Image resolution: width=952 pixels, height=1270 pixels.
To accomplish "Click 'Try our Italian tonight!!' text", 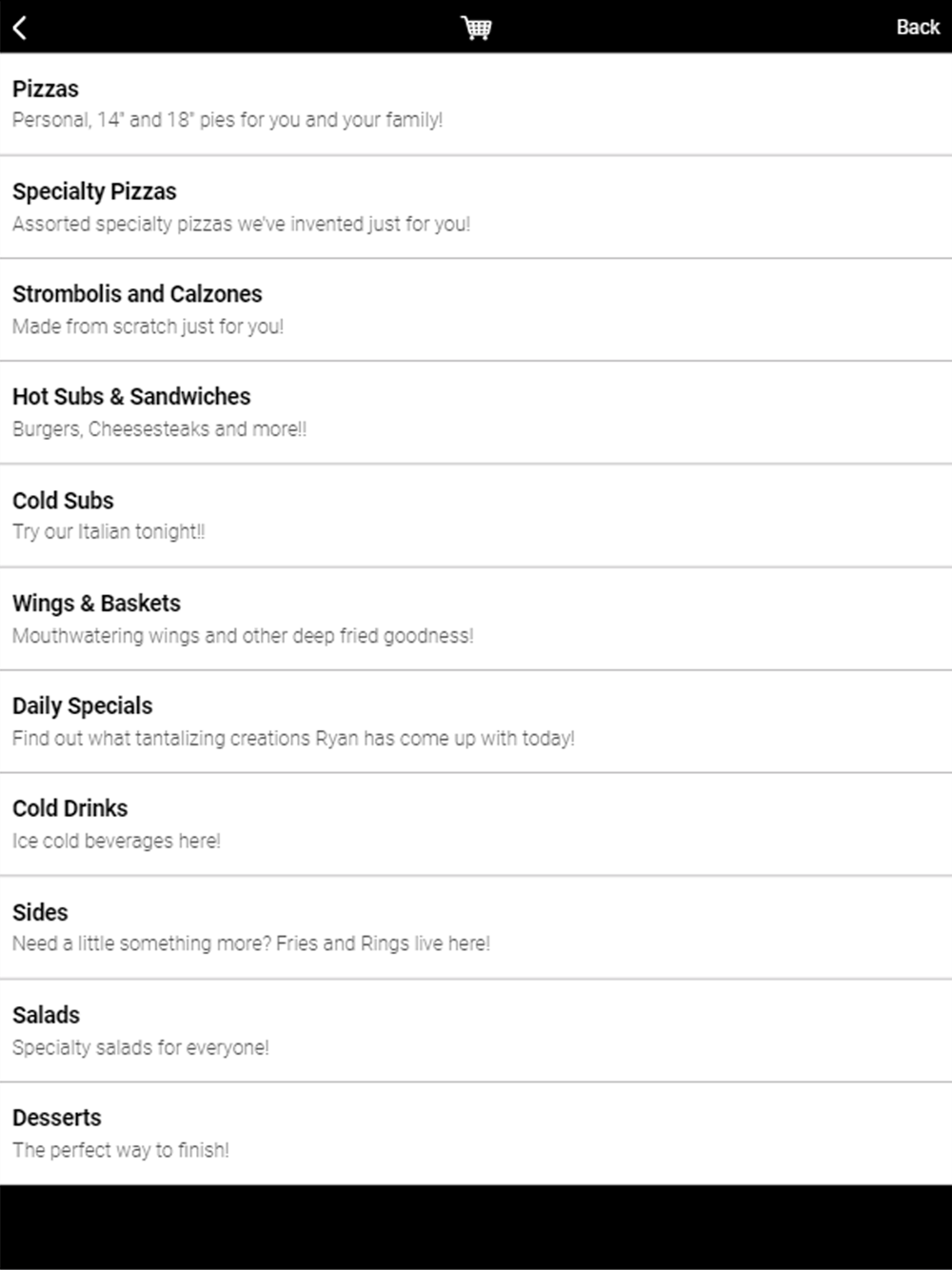I will click(109, 532).
